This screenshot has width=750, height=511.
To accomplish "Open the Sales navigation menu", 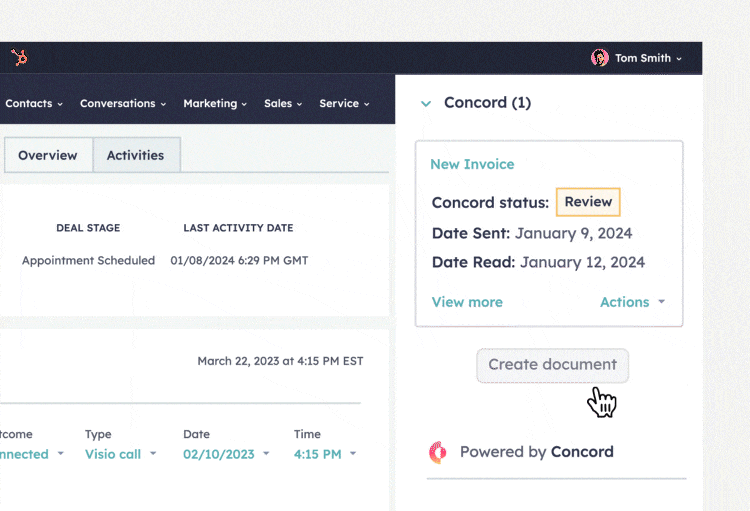I will pyautogui.click(x=284, y=103).
